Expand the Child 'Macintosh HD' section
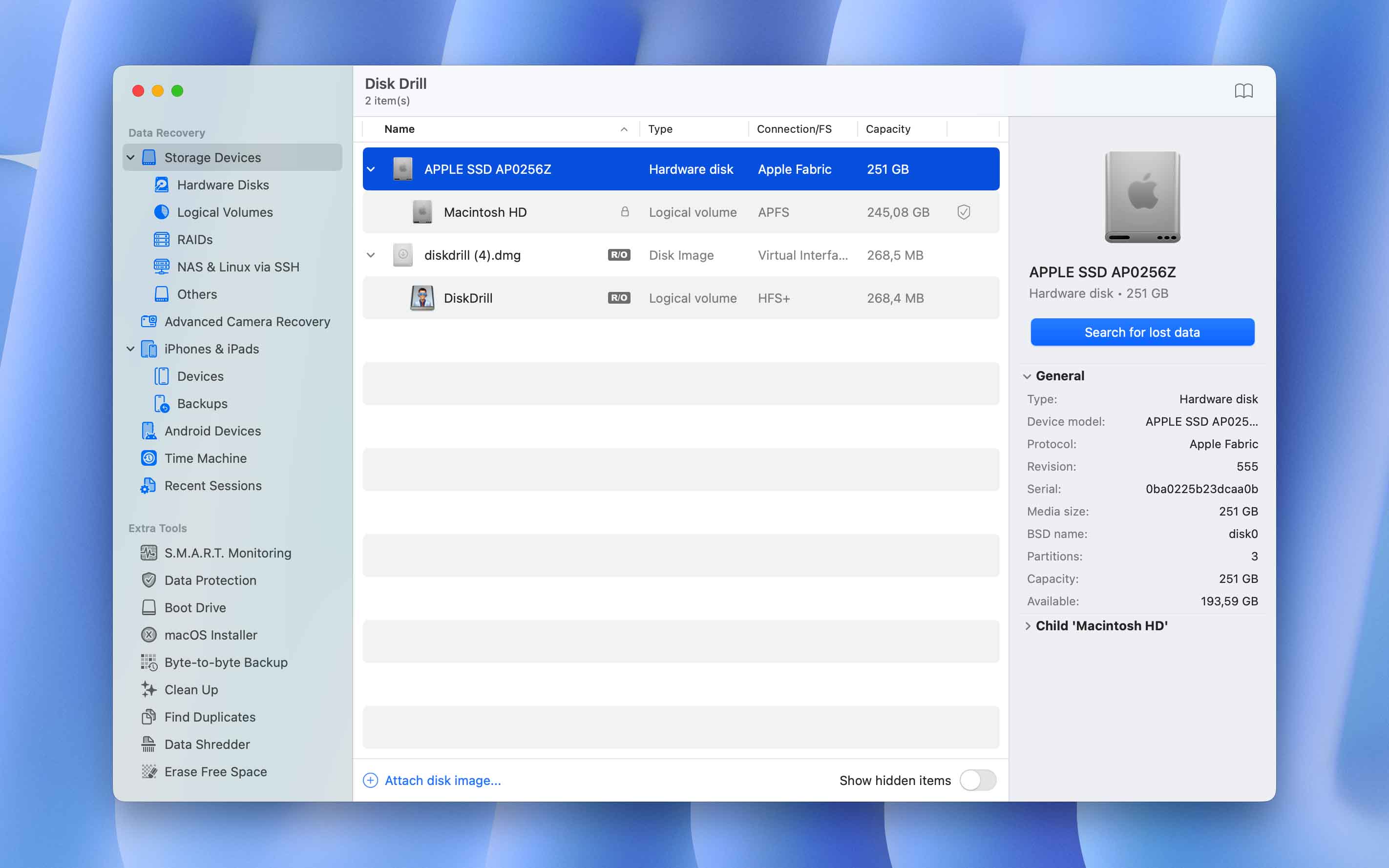 (x=1027, y=626)
